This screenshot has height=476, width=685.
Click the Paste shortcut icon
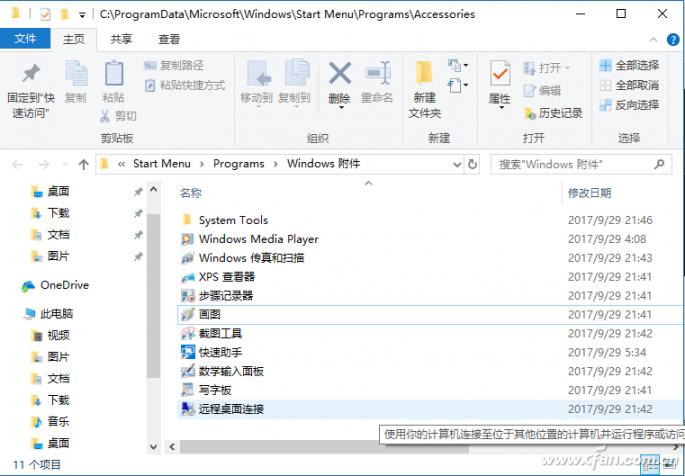(150, 85)
